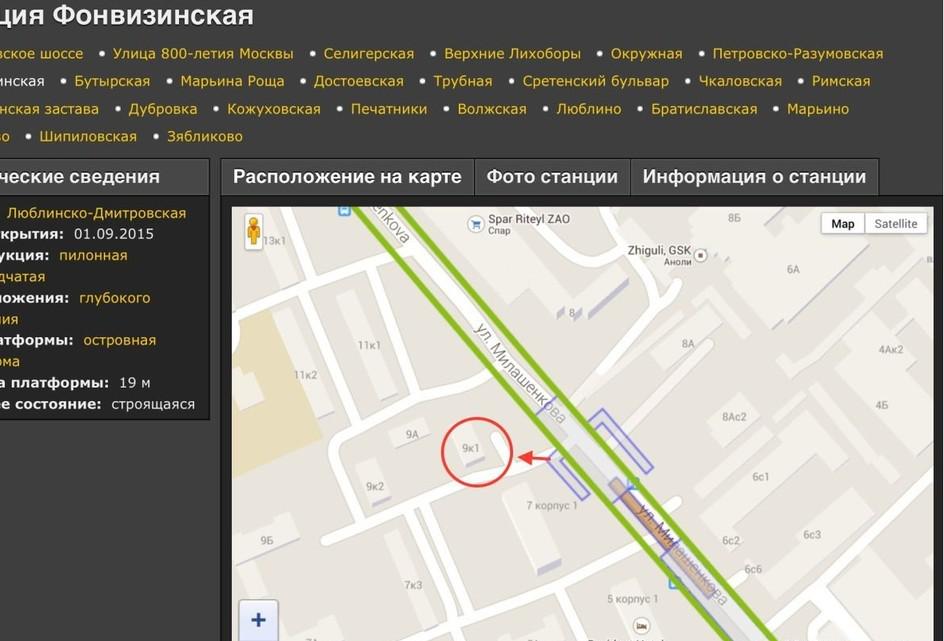Open the Зябликово station link
This screenshot has height=641, width=944.
click(x=205, y=137)
